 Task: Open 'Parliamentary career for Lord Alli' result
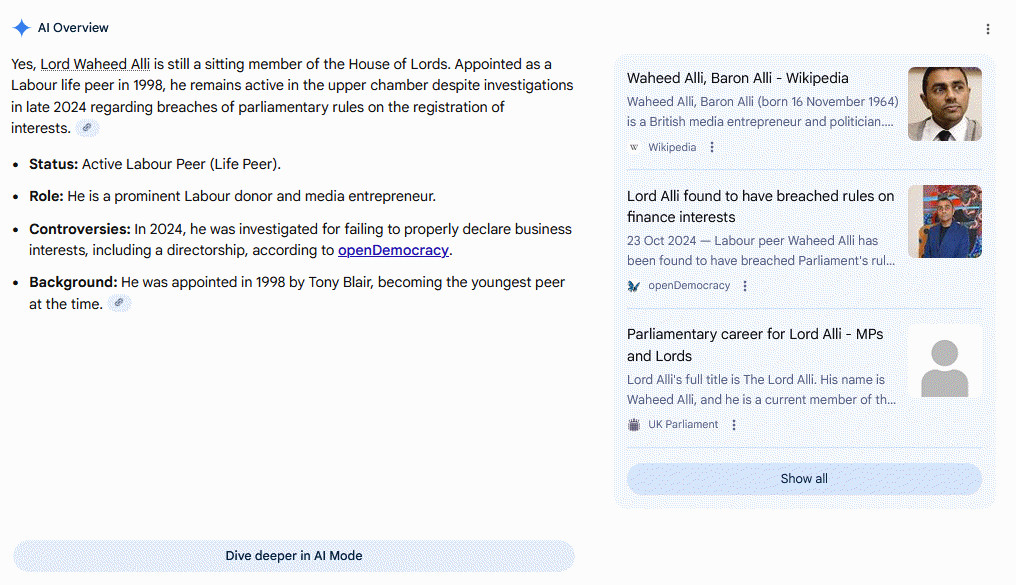click(x=755, y=345)
